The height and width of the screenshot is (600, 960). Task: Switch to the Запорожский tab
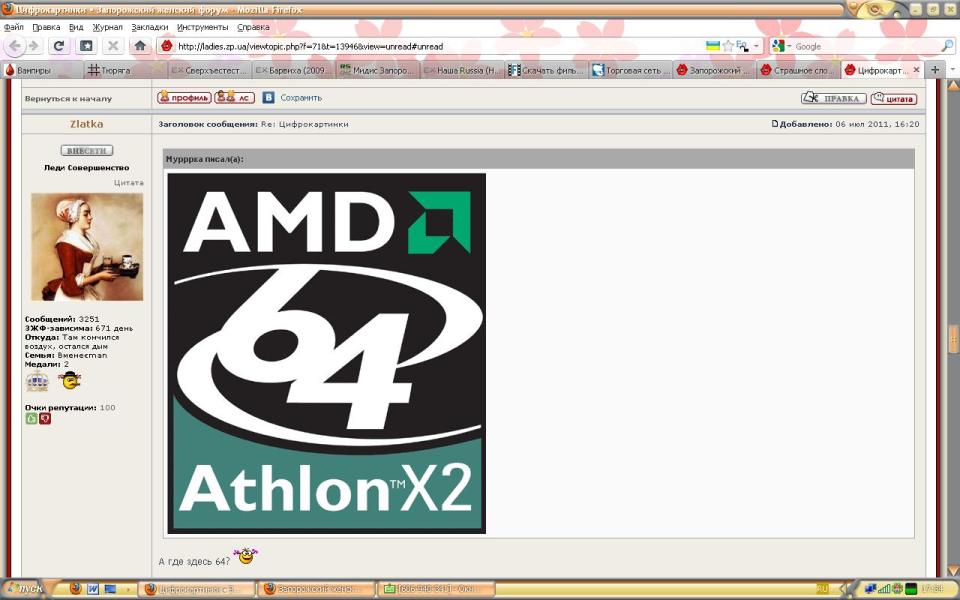714,70
